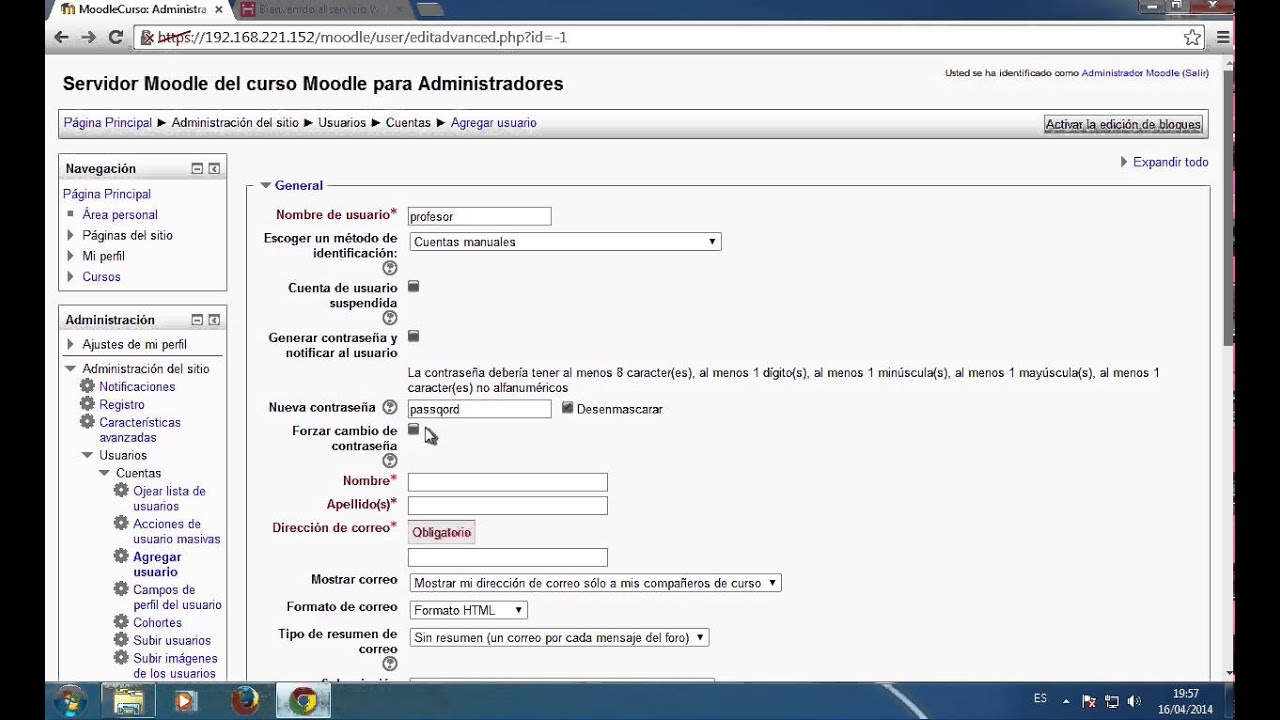Collapse Administración del sitio node
Screen dimensions: 1280x720
click(71, 369)
